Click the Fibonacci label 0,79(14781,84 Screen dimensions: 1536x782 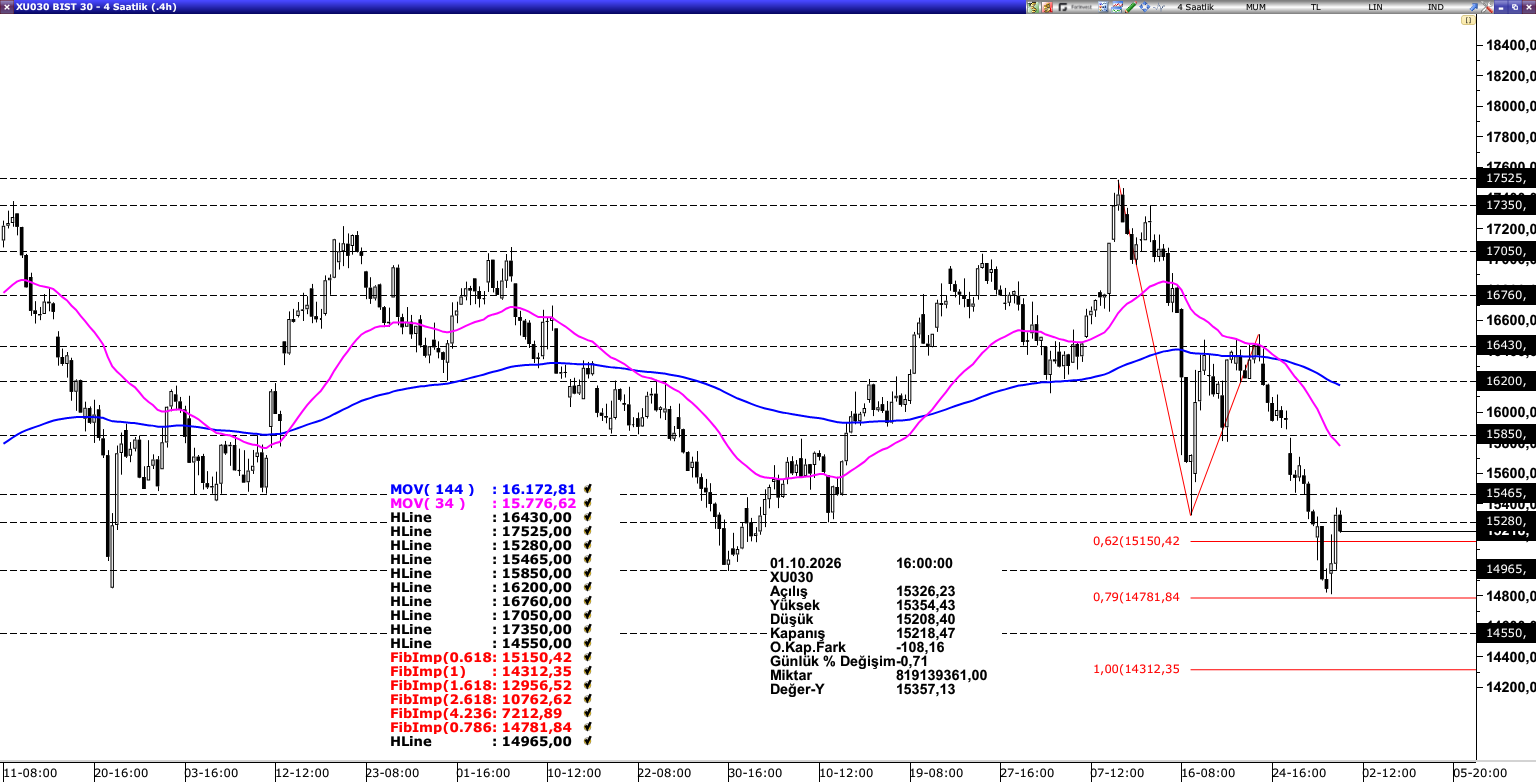point(1136,597)
